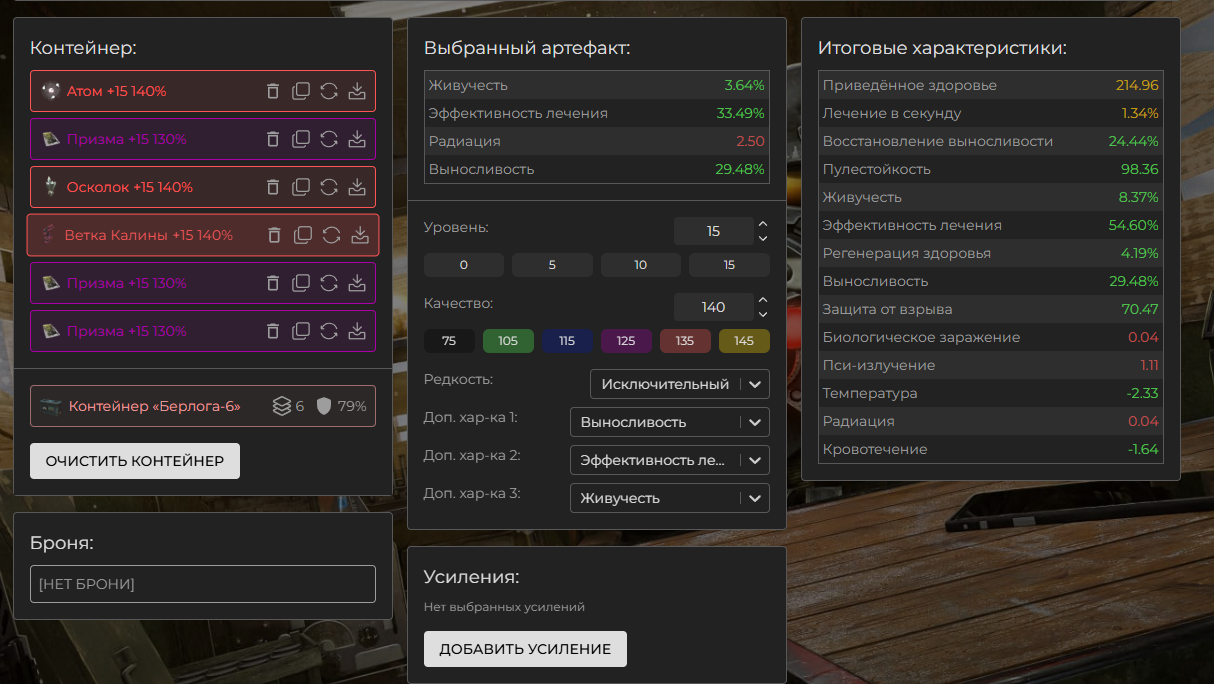Click the Атом artifact thumbnail icon
Screen dimensions: 1214x684
pos(50,91)
